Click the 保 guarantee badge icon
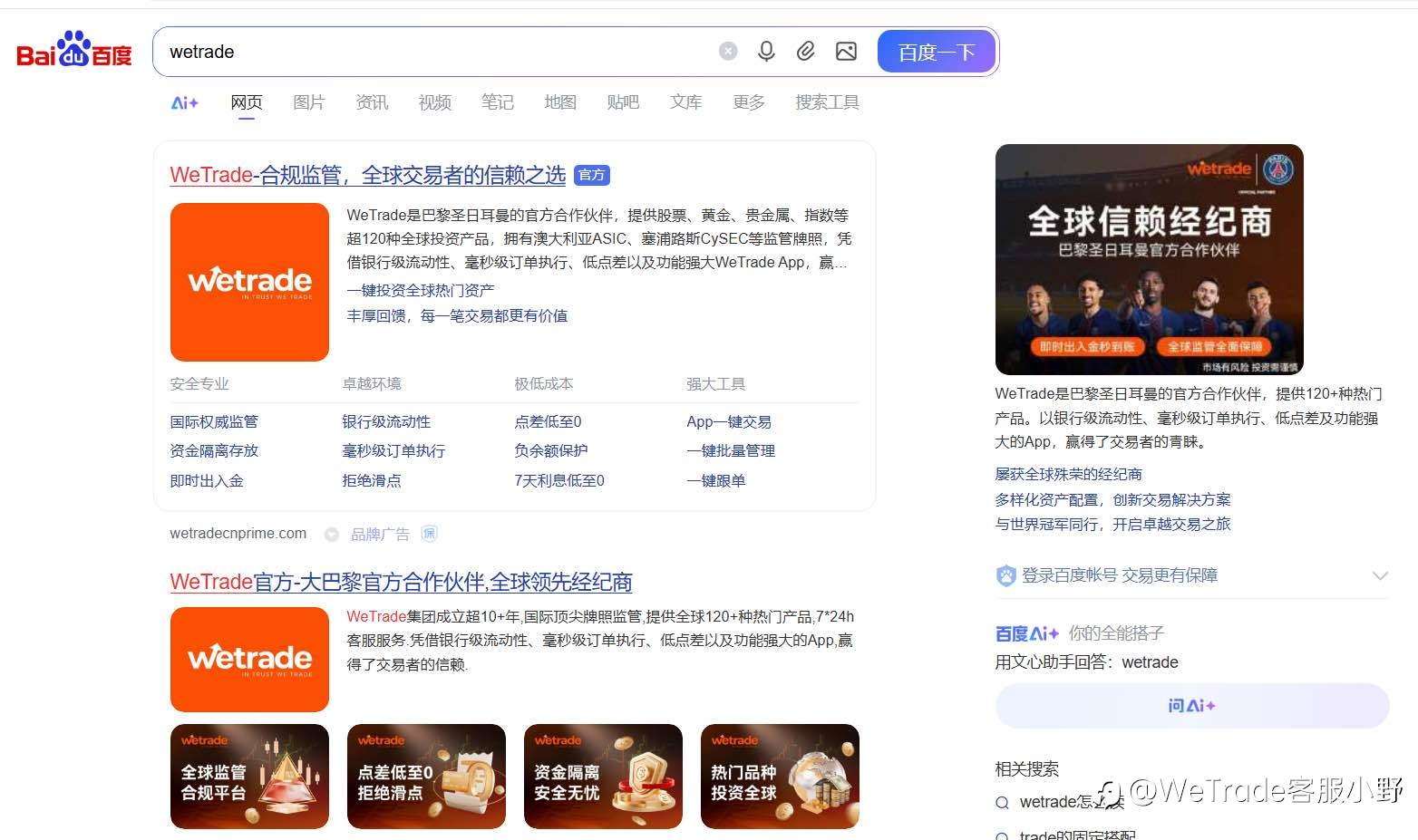Viewport: 1418px width, 840px height. pyautogui.click(x=430, y=534)
